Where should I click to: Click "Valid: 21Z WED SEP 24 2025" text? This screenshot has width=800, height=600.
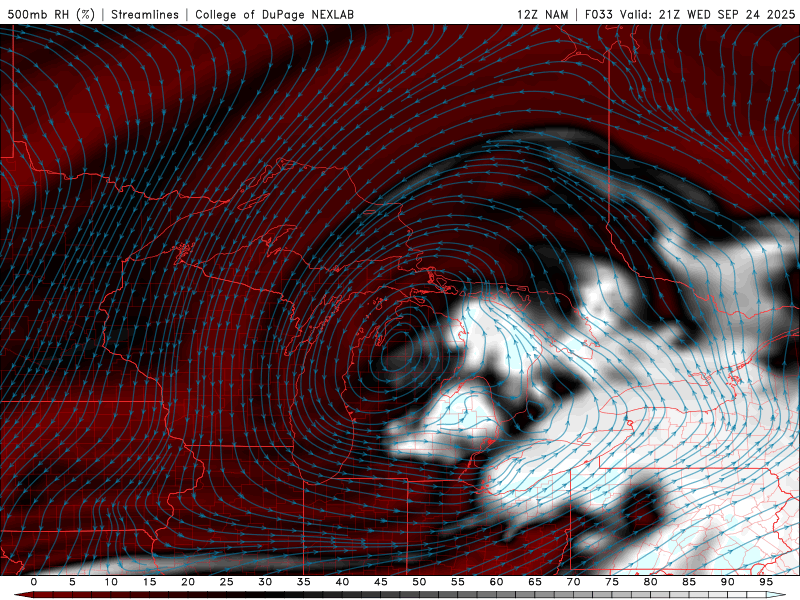click(x=708, y=14)
